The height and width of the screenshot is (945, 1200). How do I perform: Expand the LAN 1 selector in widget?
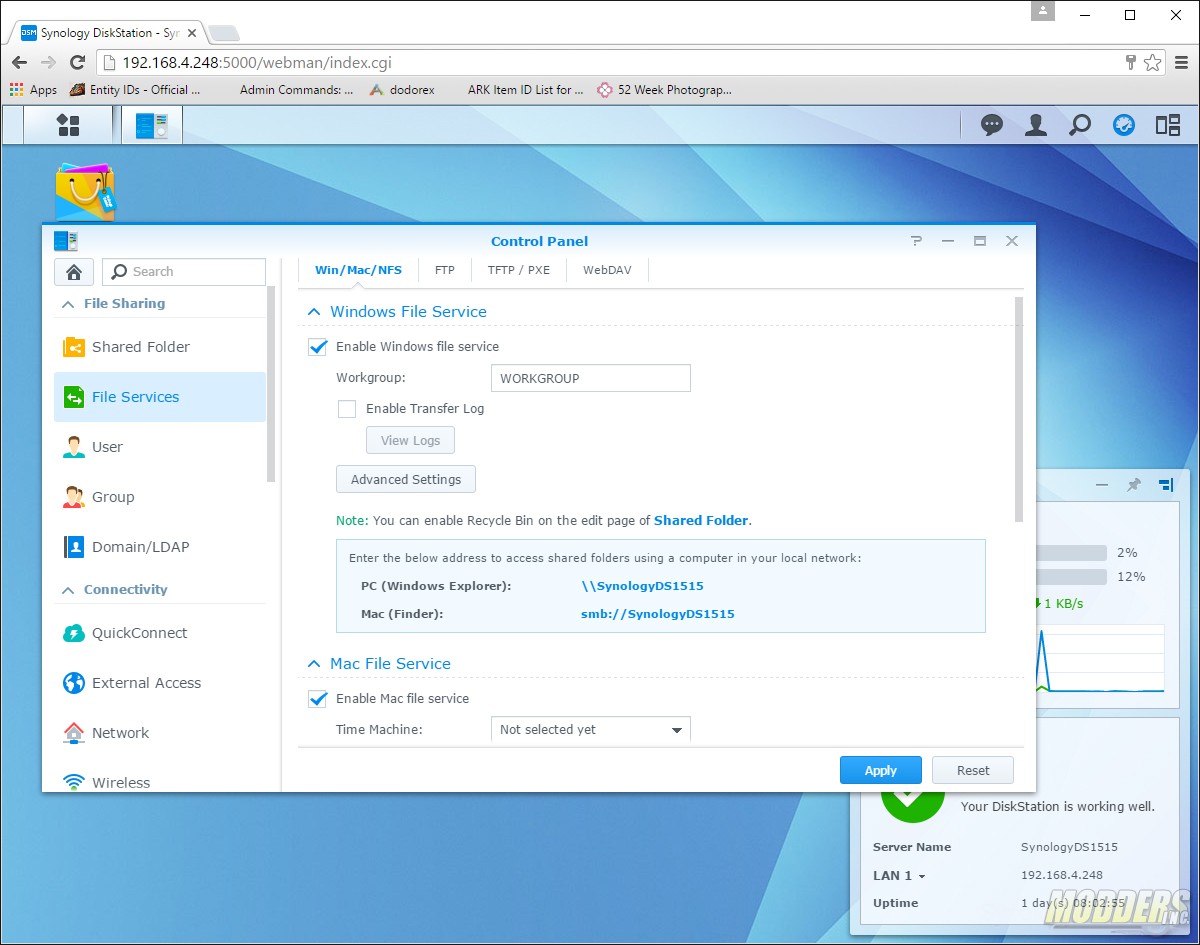(x=899, y=875)
